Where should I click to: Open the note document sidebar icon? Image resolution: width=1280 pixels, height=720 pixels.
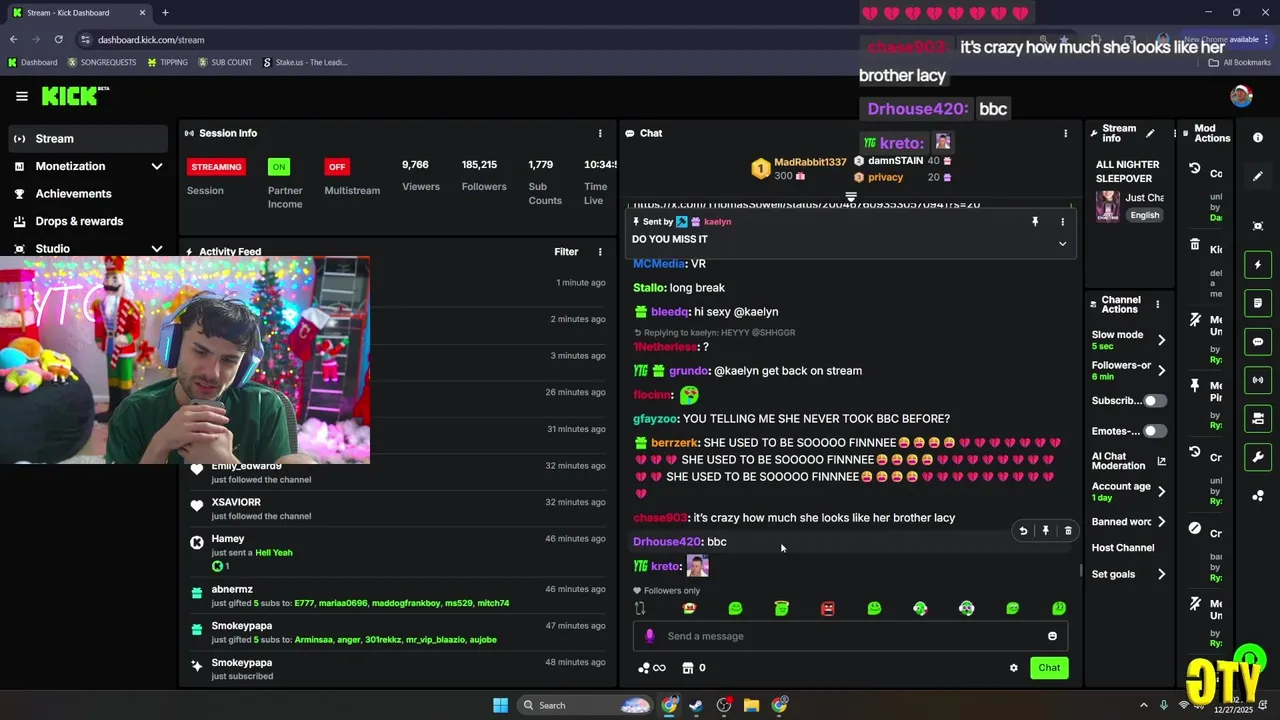1258,303
